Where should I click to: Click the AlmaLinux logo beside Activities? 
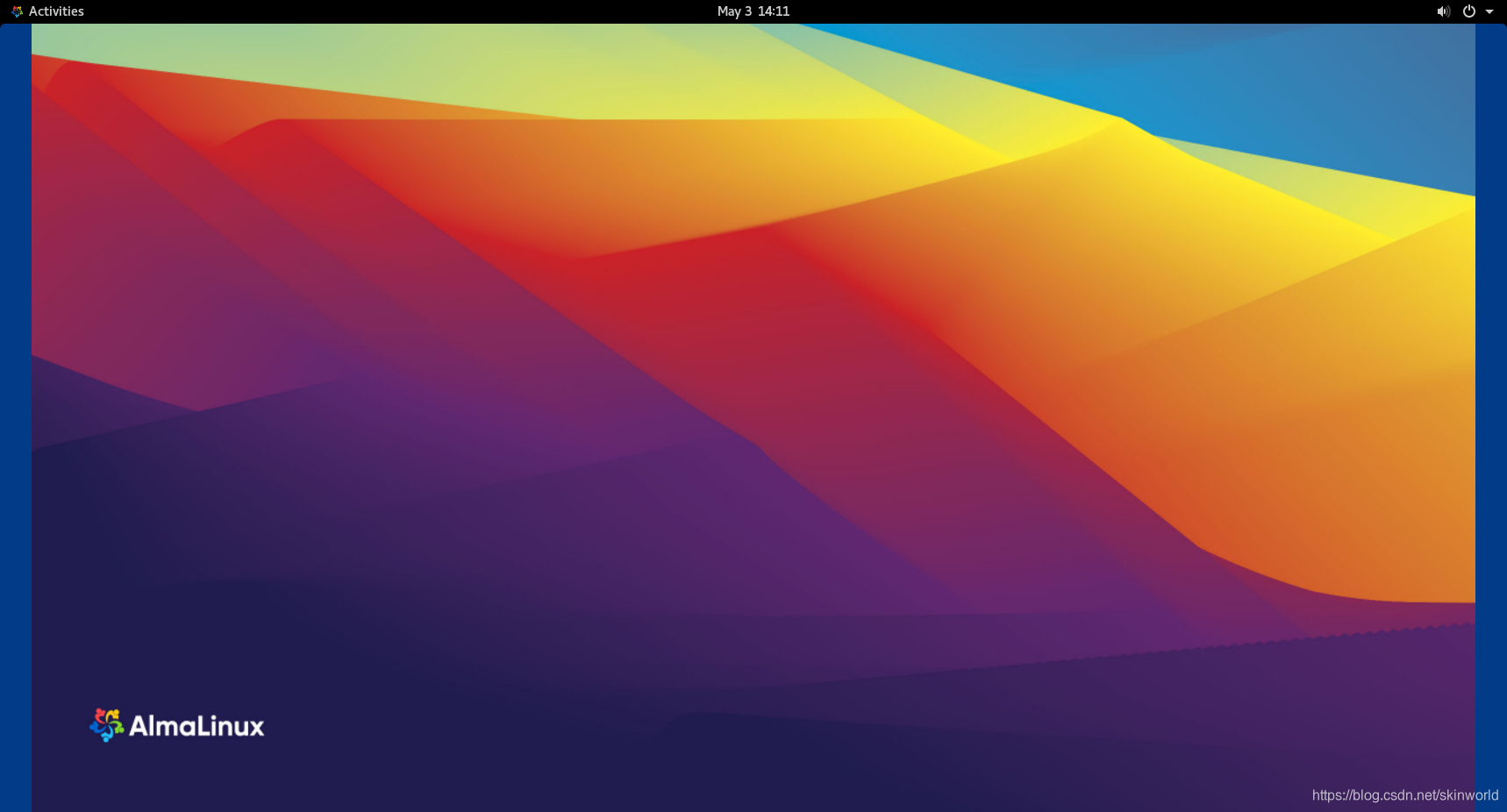click(17, 11)
